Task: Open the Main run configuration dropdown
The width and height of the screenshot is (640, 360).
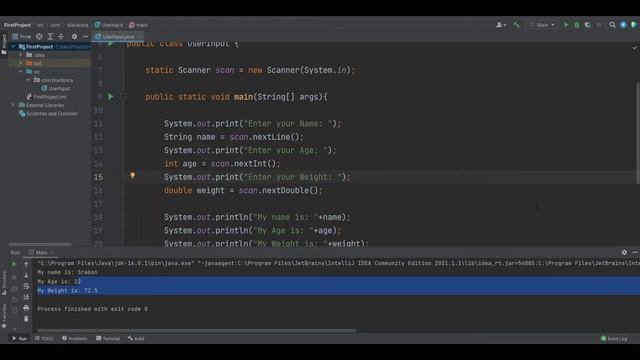Action: 542,25
